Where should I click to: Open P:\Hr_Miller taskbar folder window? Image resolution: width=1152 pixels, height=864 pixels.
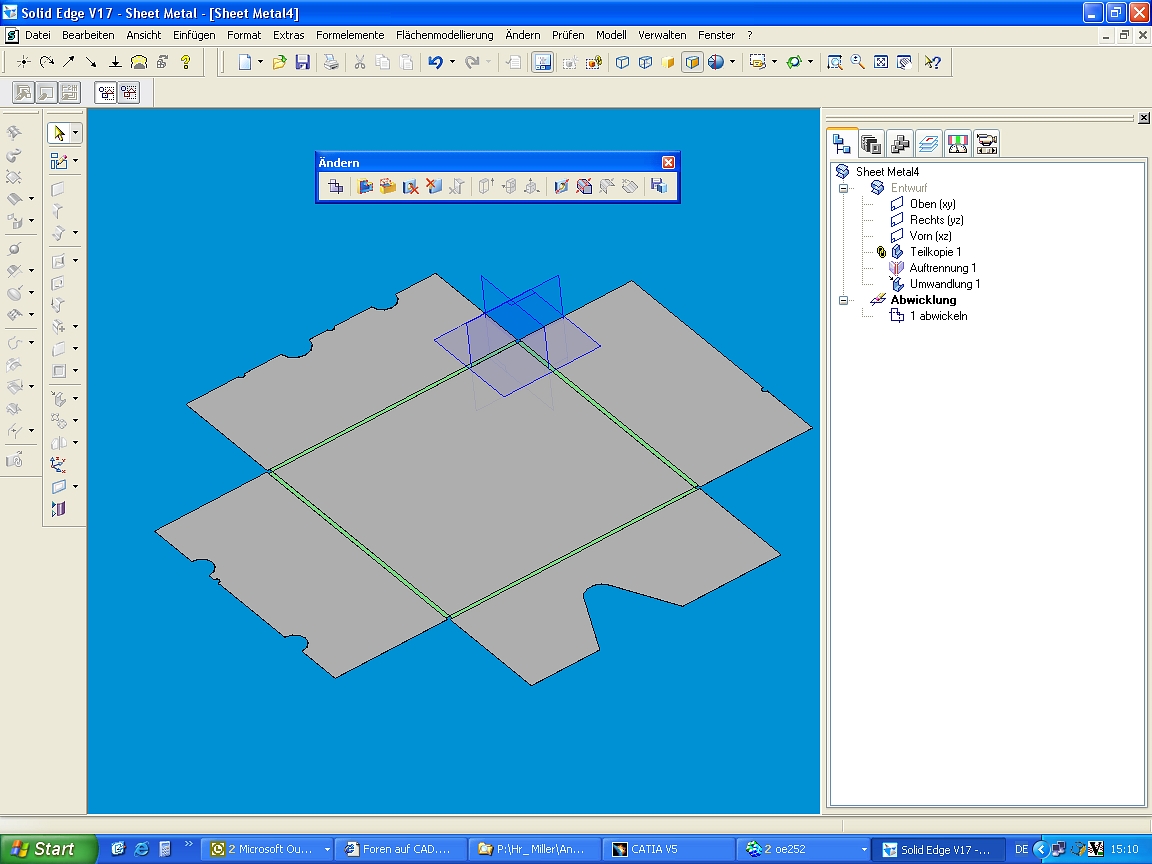(x=534, y=849)
